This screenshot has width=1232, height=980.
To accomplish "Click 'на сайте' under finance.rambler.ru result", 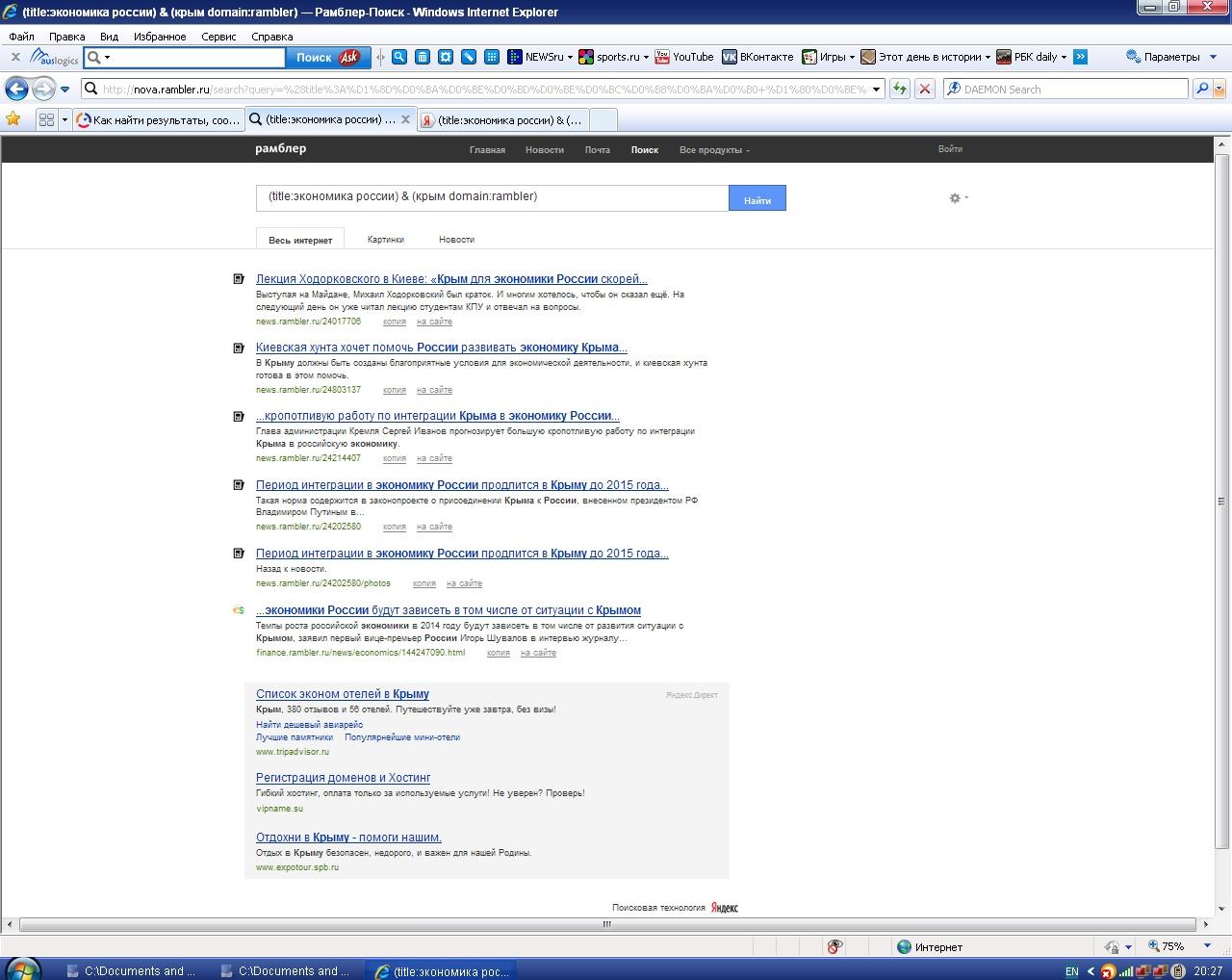I will click(538, 653).
